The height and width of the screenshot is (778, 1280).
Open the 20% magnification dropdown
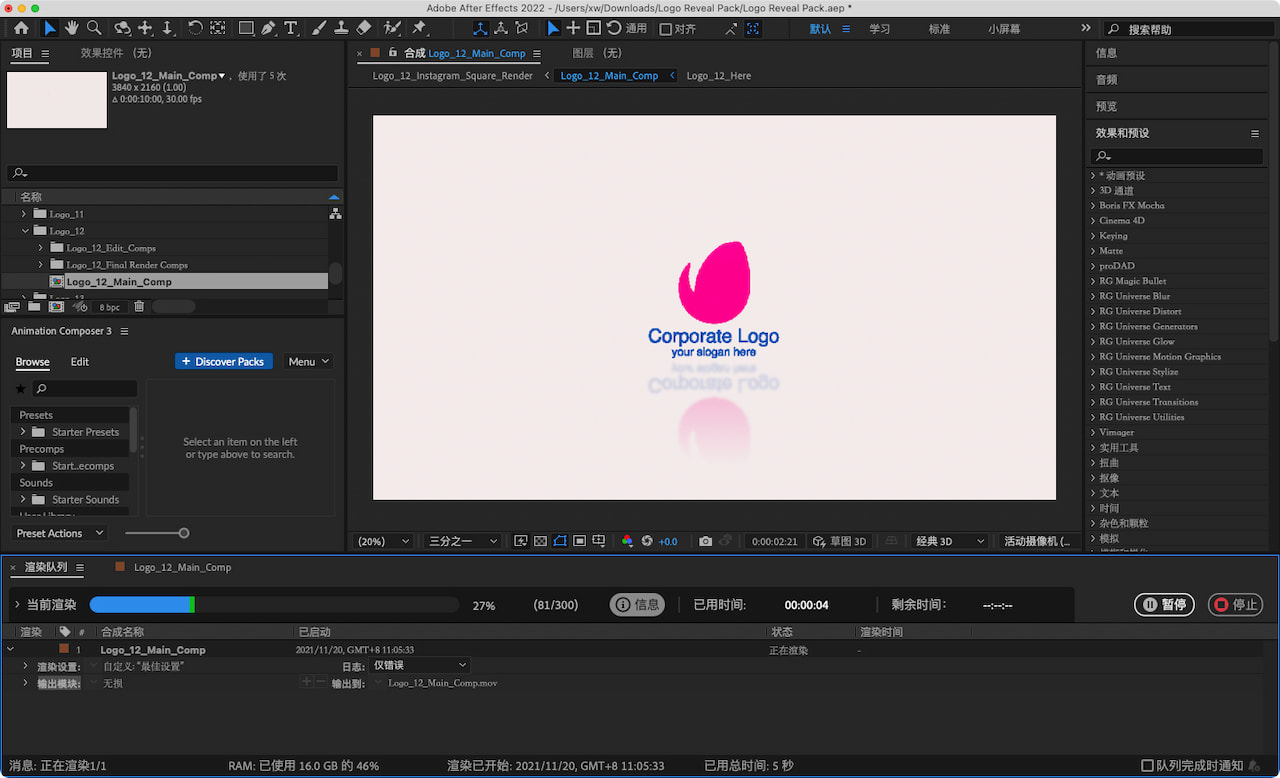382,541
